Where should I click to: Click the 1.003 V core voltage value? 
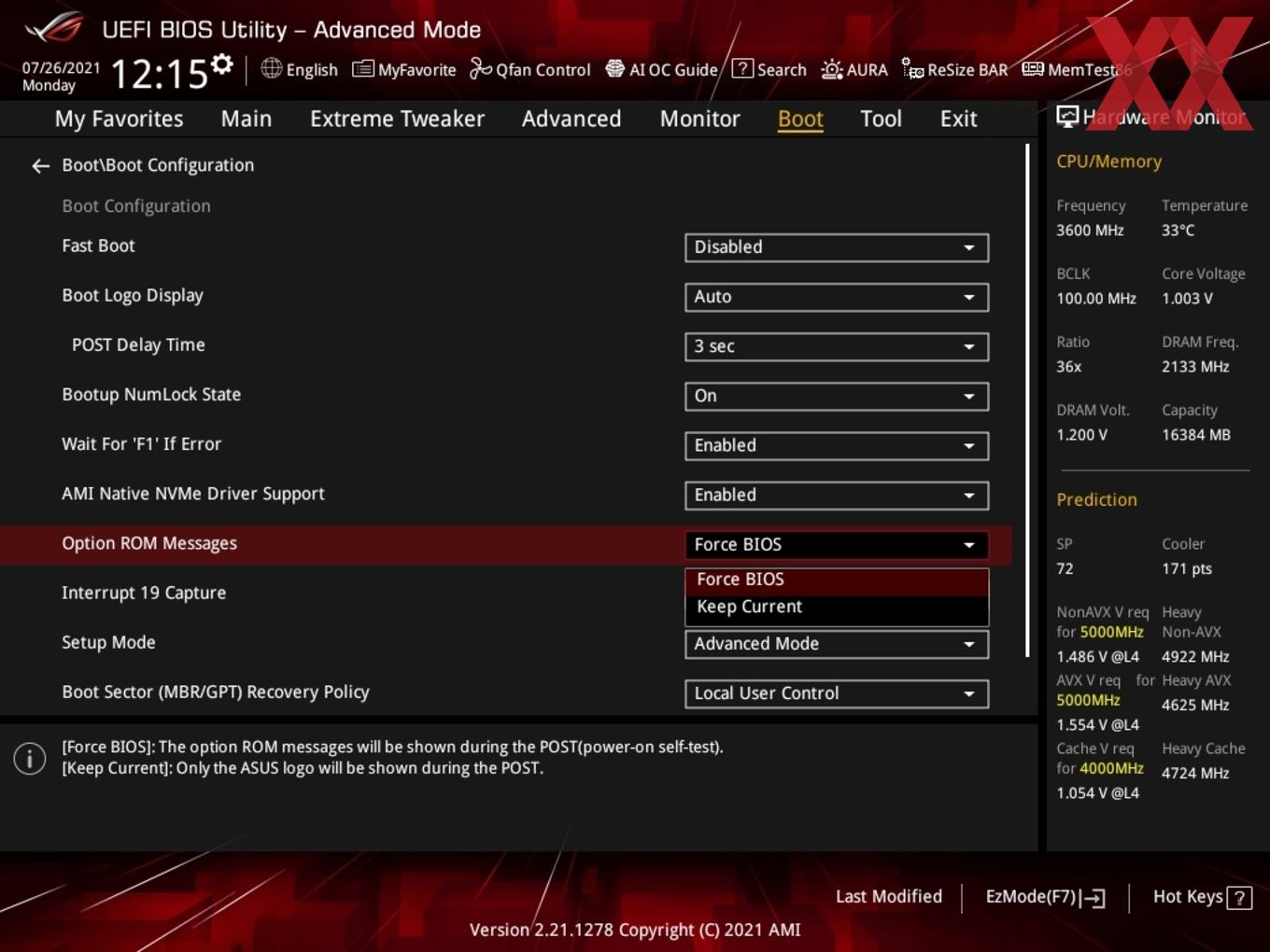tap(1187, 299)
